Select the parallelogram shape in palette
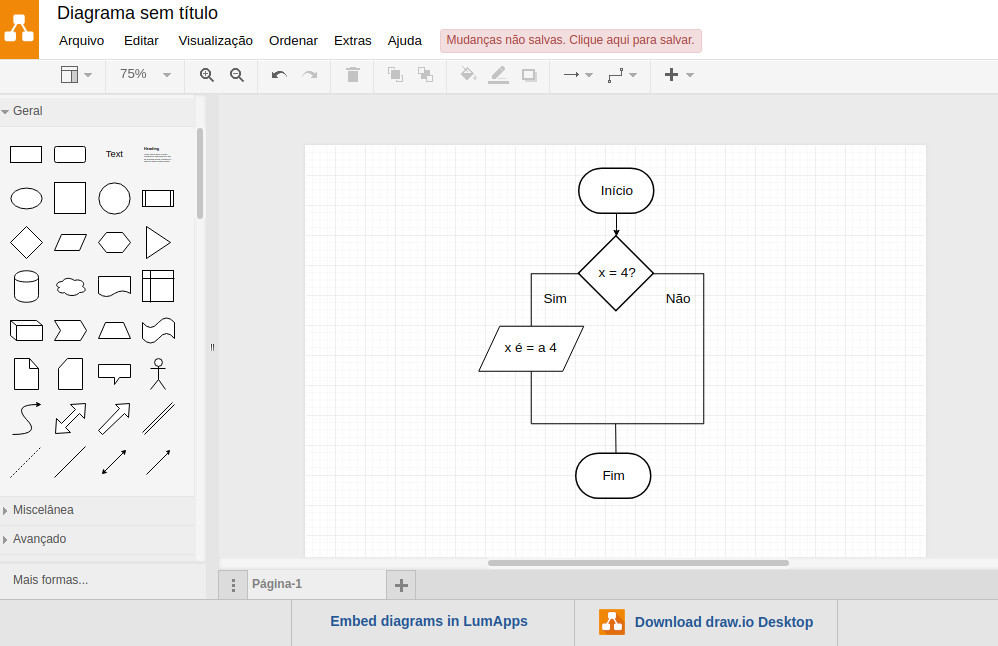The height and width of the screenshot is (646, 998). pos(70,242)
